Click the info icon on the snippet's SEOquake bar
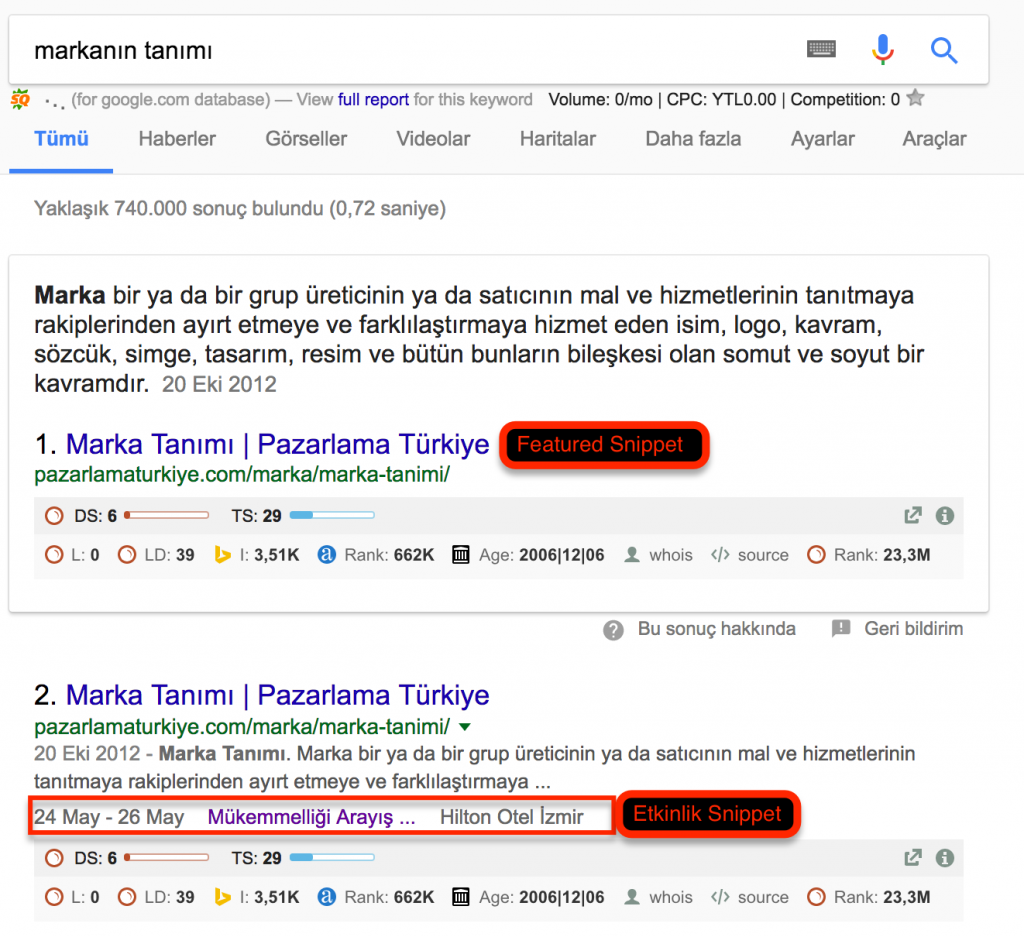Image resolution: width=1024 pixels, height=937 pixels. tap(945, 514)
